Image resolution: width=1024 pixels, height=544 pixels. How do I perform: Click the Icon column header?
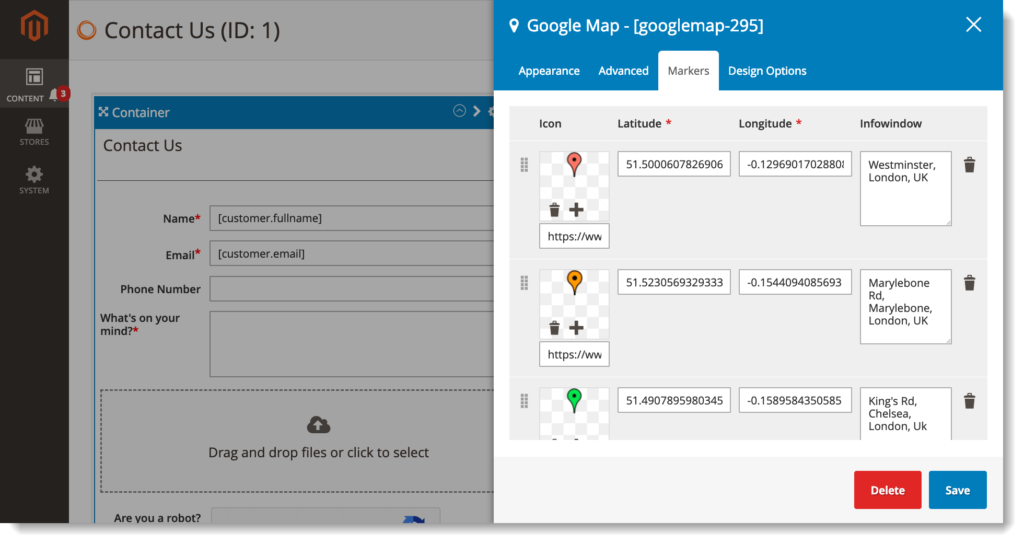(x=550, y=123)
